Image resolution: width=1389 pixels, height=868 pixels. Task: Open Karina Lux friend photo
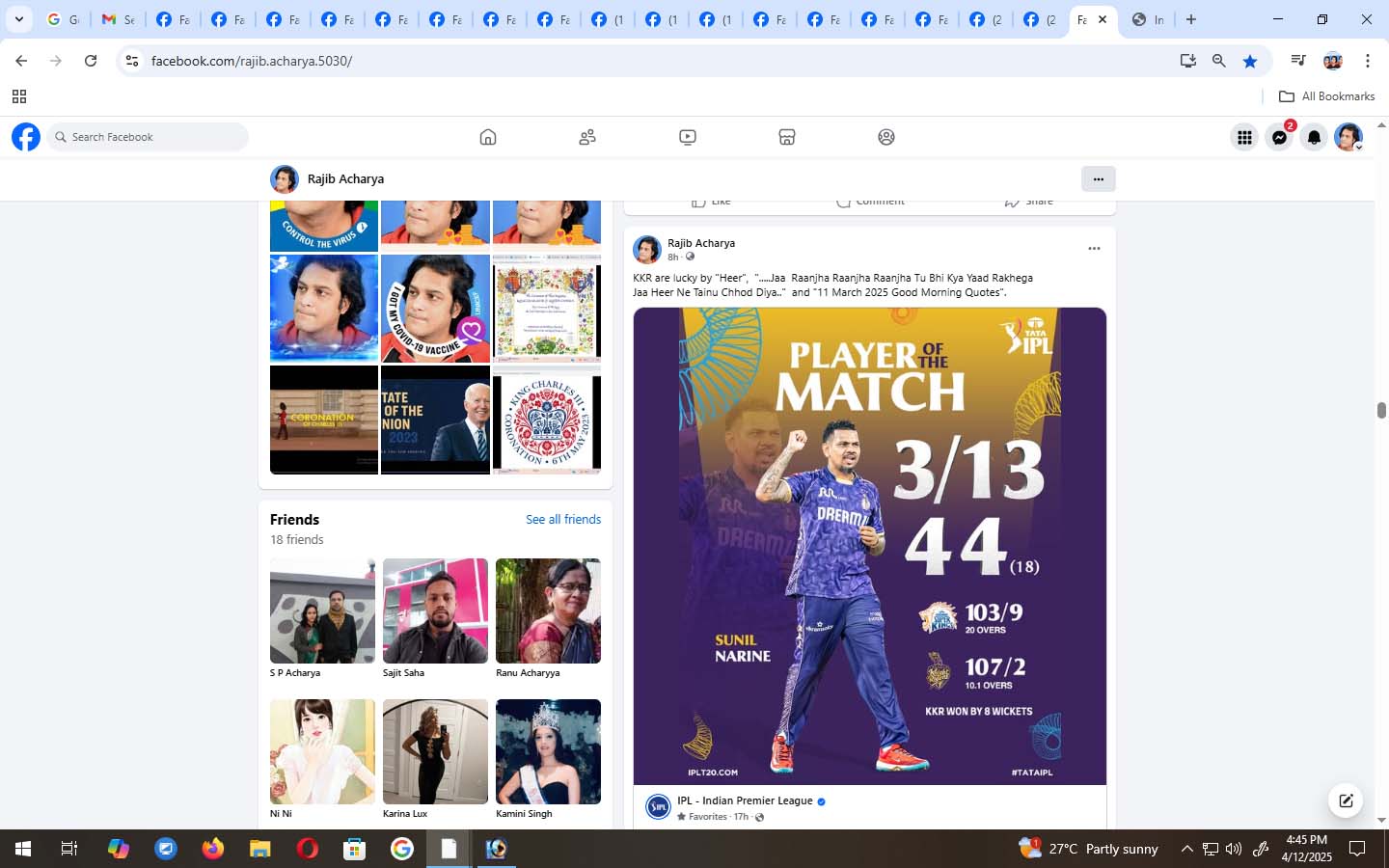[435, 751]
